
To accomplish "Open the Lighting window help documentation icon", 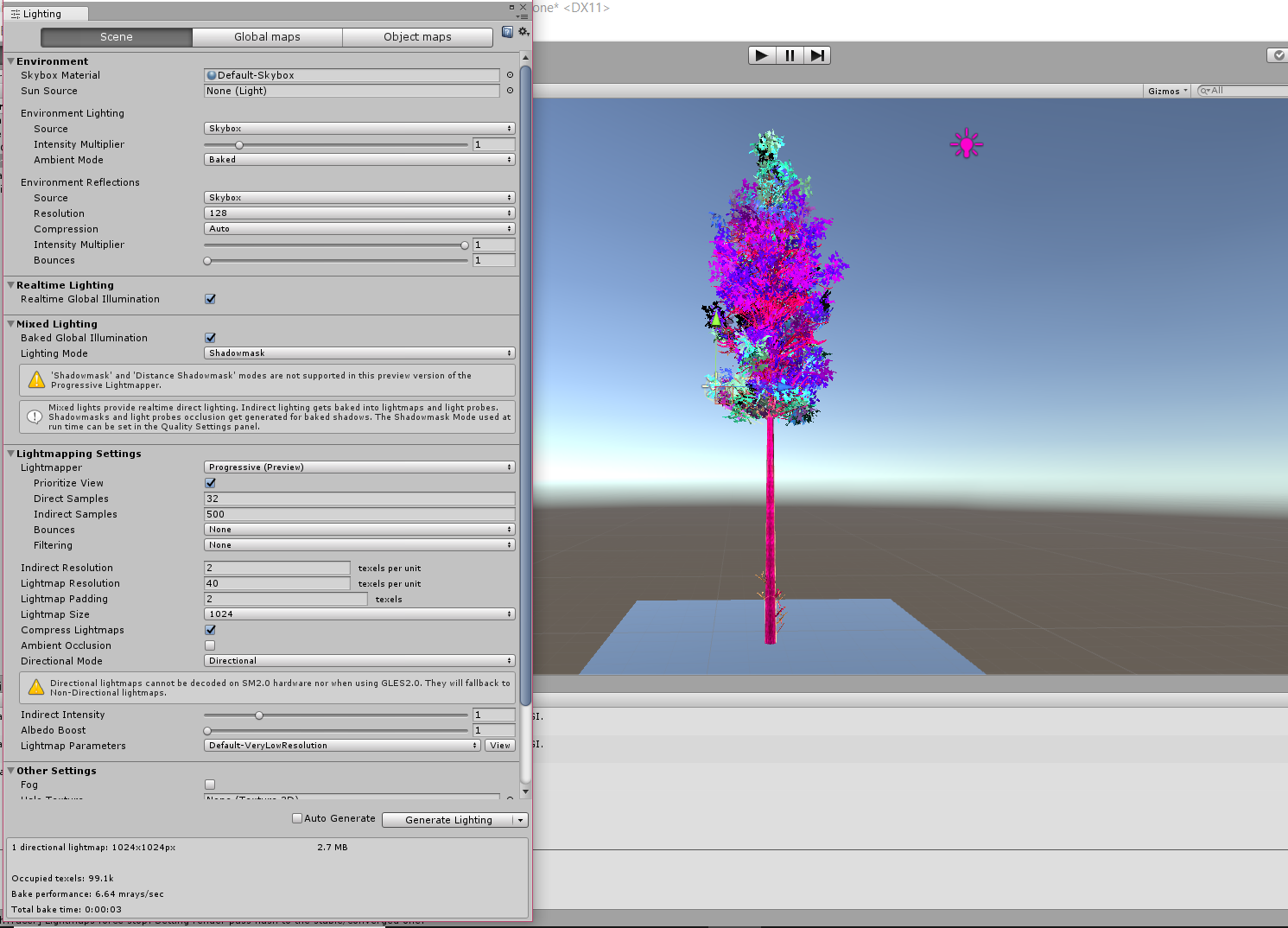I will [x=507, y=31].
